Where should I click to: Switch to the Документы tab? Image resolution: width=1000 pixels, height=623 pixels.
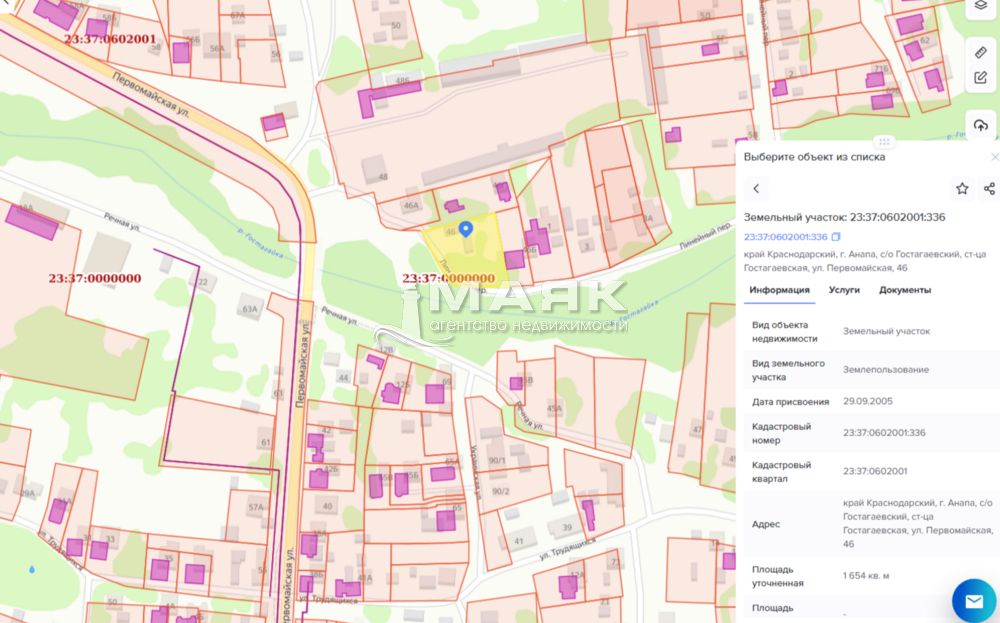click(x=905, y=290)
